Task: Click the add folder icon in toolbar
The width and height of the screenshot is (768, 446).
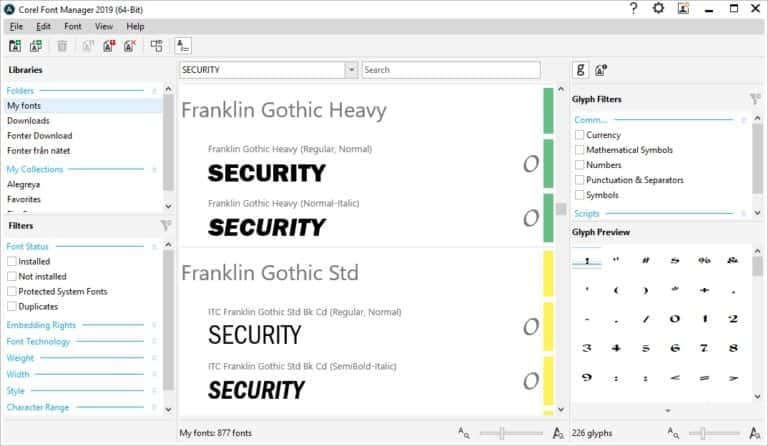Action: [x=15, y=46]
